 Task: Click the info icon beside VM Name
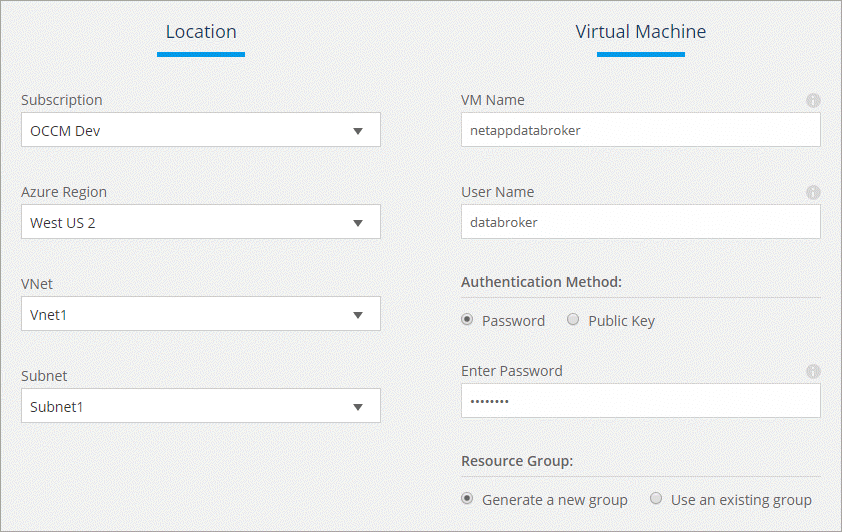[x=813, y=101]
